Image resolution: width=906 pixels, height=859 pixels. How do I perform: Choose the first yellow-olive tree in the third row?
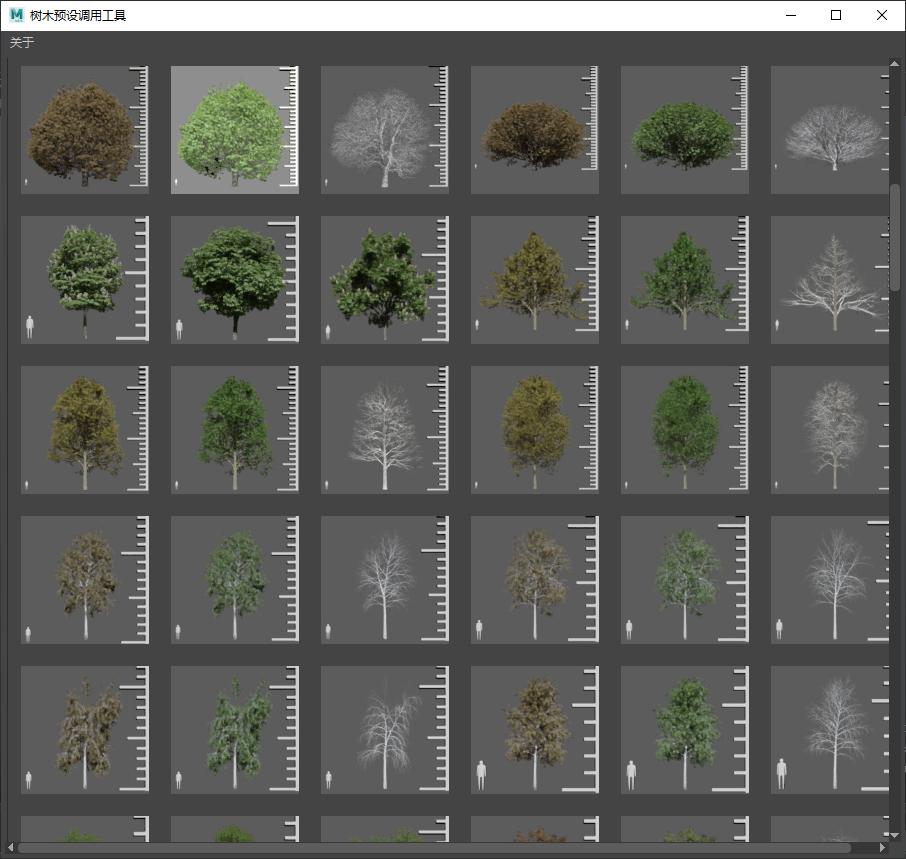pos(85,430)
